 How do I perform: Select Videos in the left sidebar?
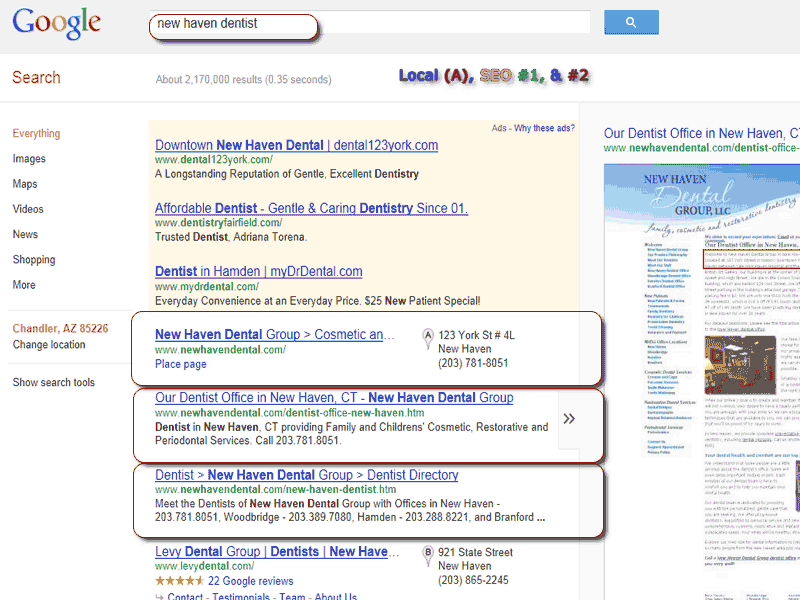(x=28, y=209)
